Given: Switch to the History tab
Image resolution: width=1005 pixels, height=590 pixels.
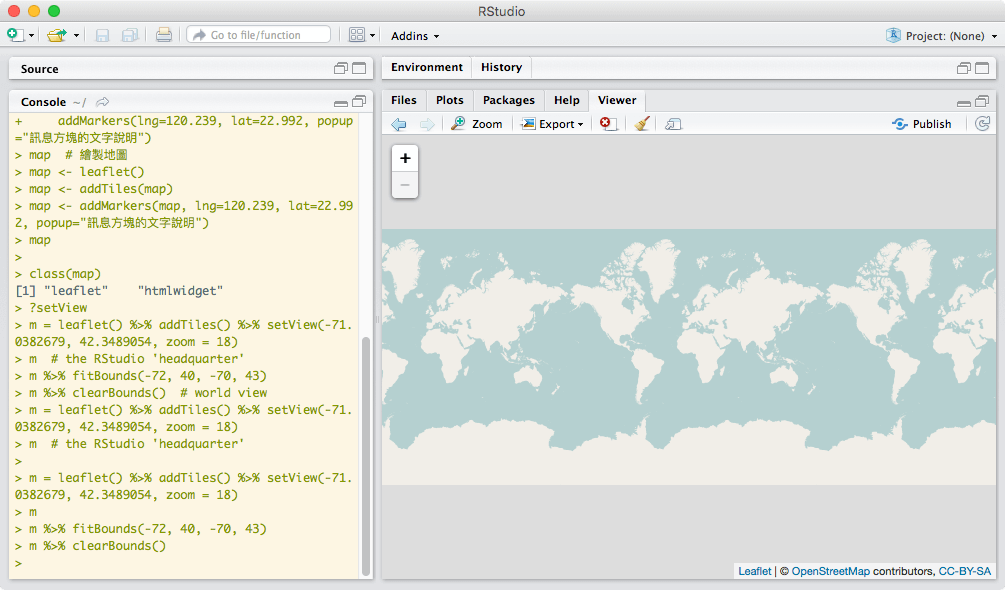Looking at the screenshot, I should [501, 68].
